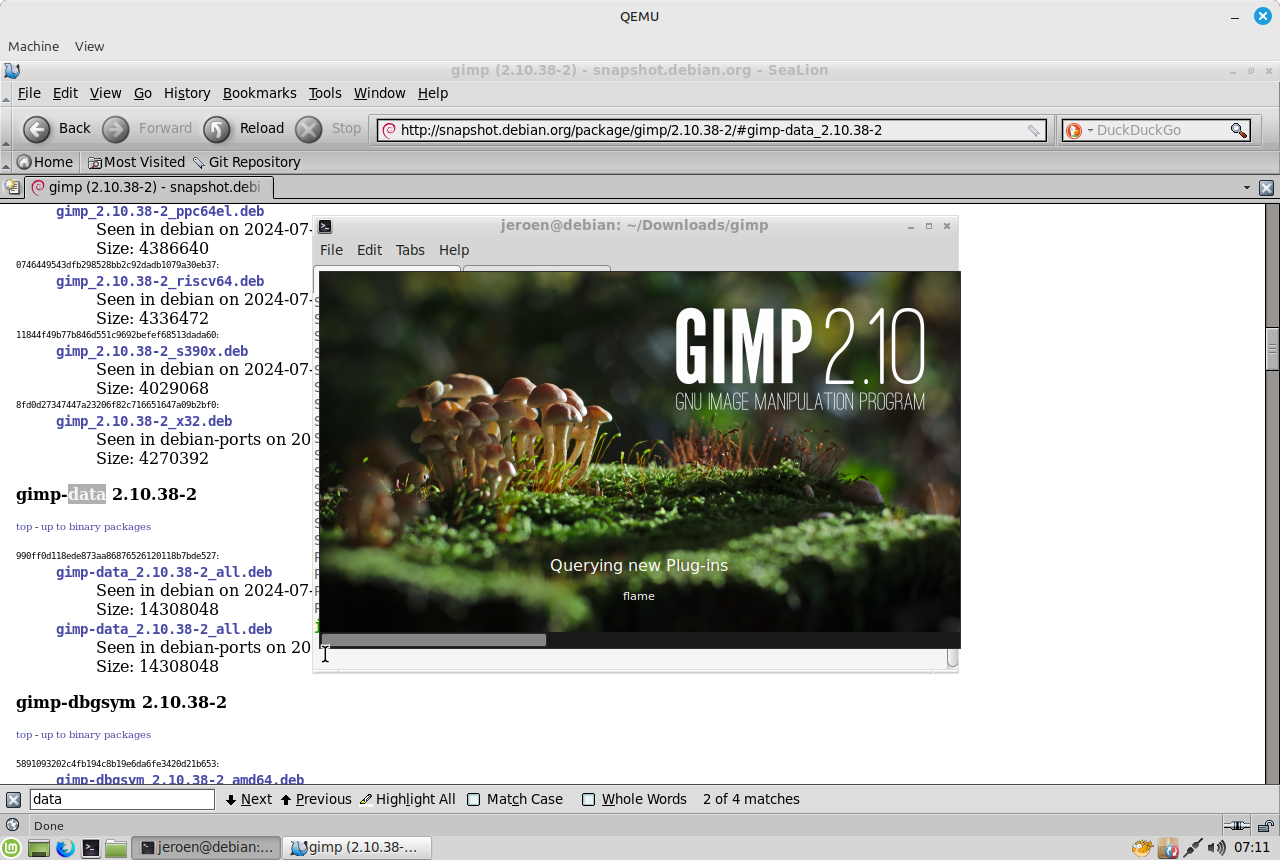Open the browser Go menu
1280x860 pixels.
[143, 93]
